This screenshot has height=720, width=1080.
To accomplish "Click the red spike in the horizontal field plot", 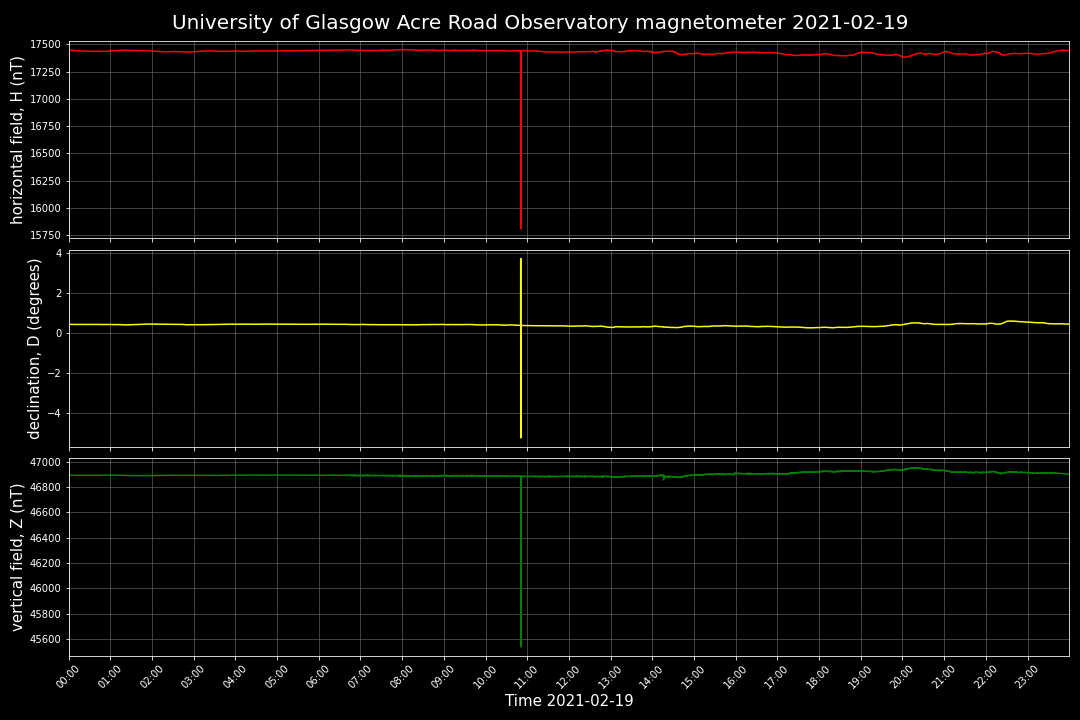I will point(521,140).
